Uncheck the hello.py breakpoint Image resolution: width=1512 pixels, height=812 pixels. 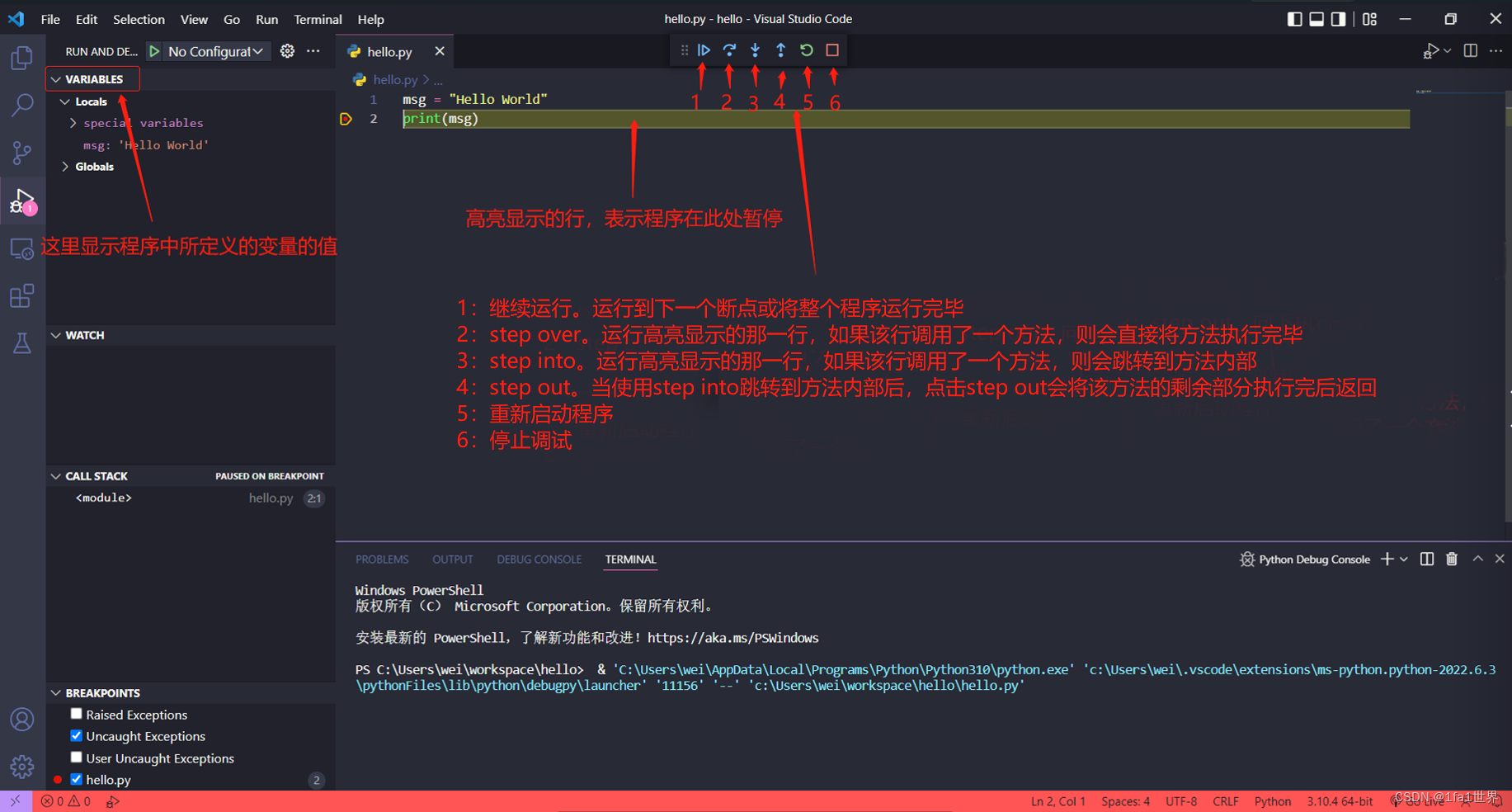77,779
